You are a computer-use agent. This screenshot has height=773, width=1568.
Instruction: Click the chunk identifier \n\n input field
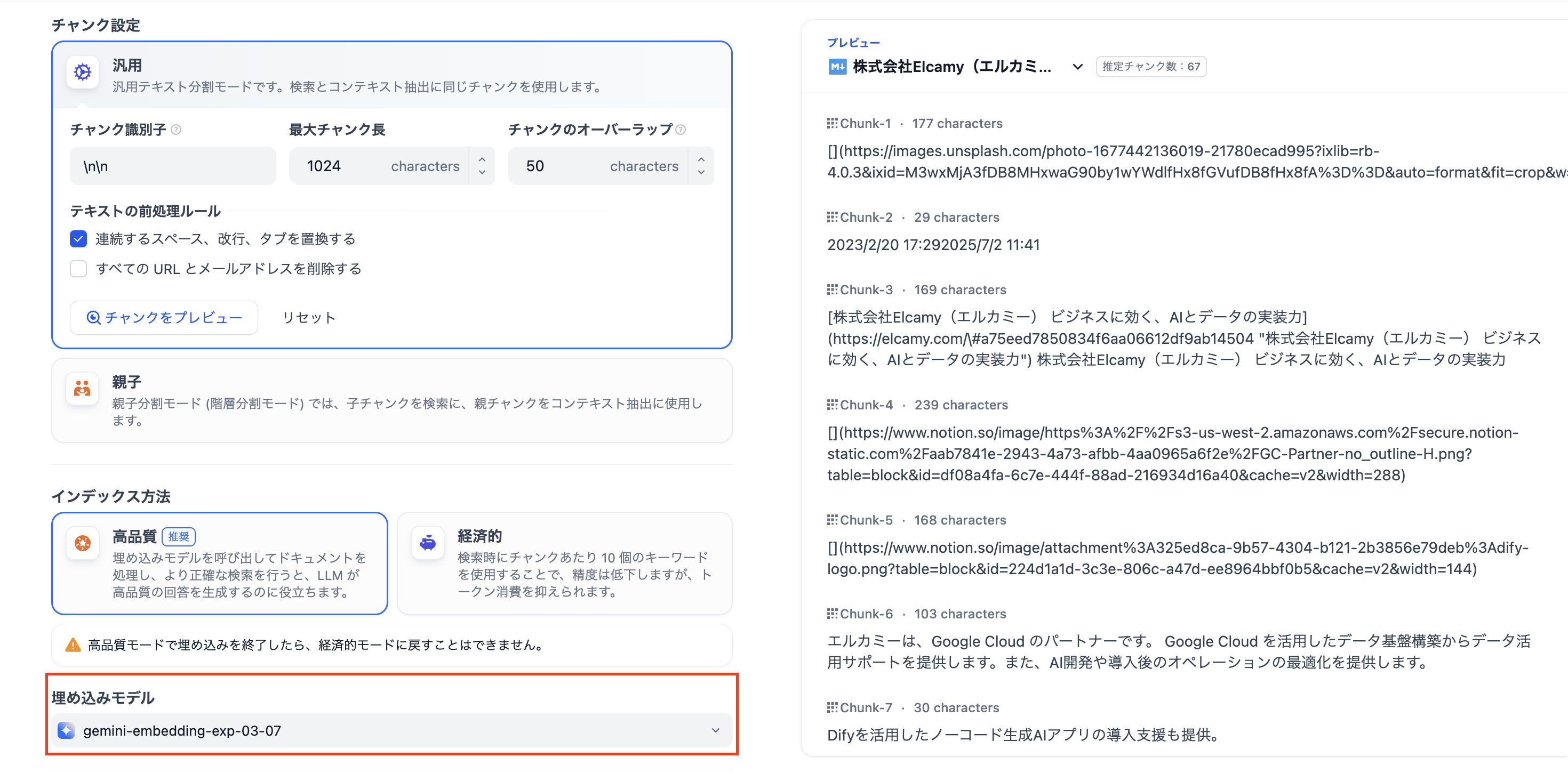point(173,166)
